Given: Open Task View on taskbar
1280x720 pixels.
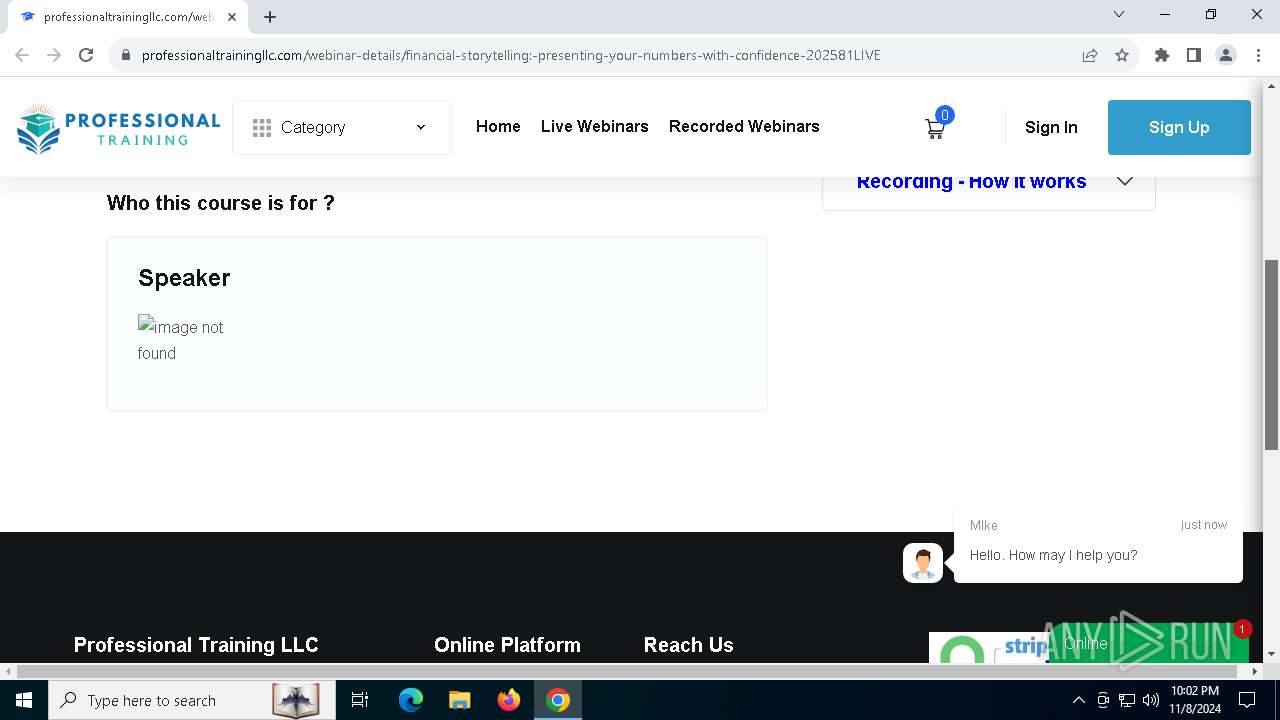Looking at the screenshot, I should 360,700.
